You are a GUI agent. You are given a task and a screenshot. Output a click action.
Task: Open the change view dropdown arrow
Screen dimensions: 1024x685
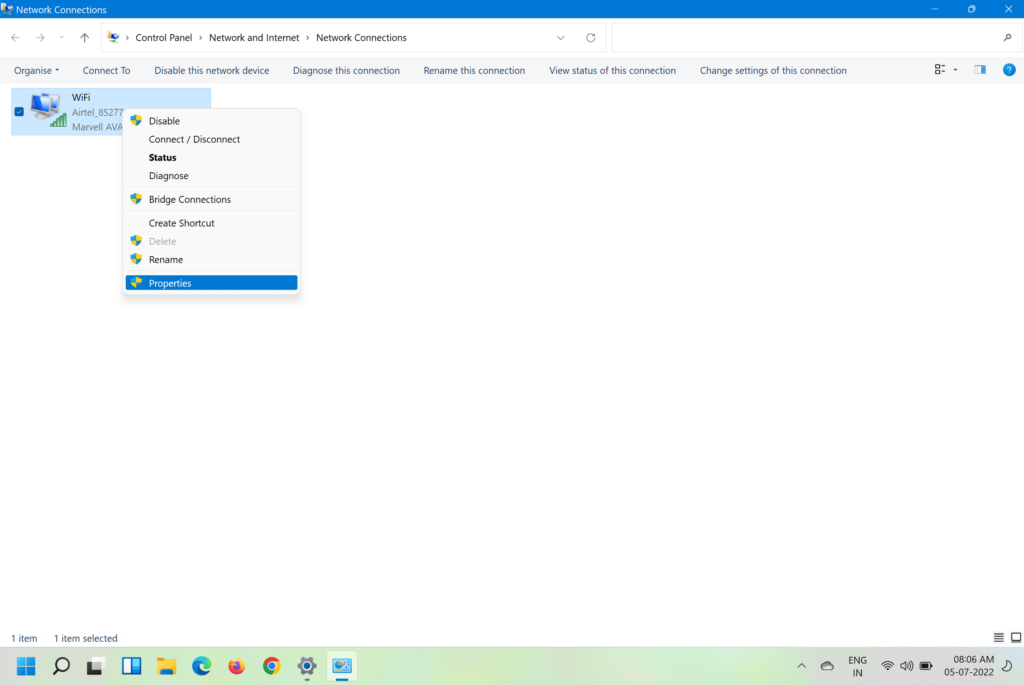point(955,70)
